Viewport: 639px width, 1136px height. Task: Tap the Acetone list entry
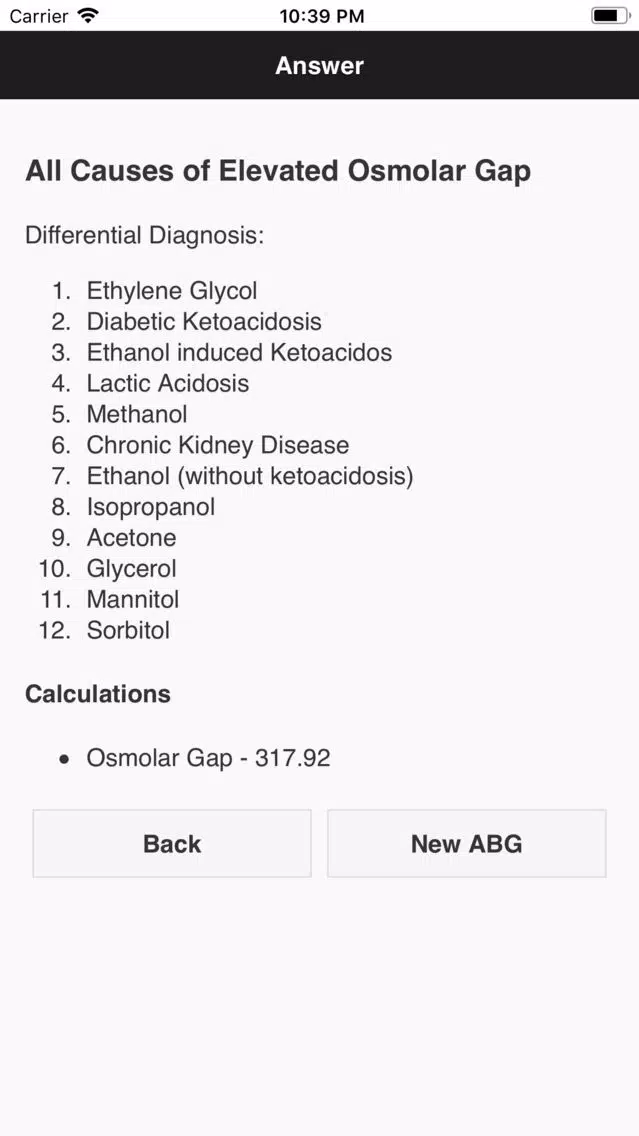click(131, 539)
